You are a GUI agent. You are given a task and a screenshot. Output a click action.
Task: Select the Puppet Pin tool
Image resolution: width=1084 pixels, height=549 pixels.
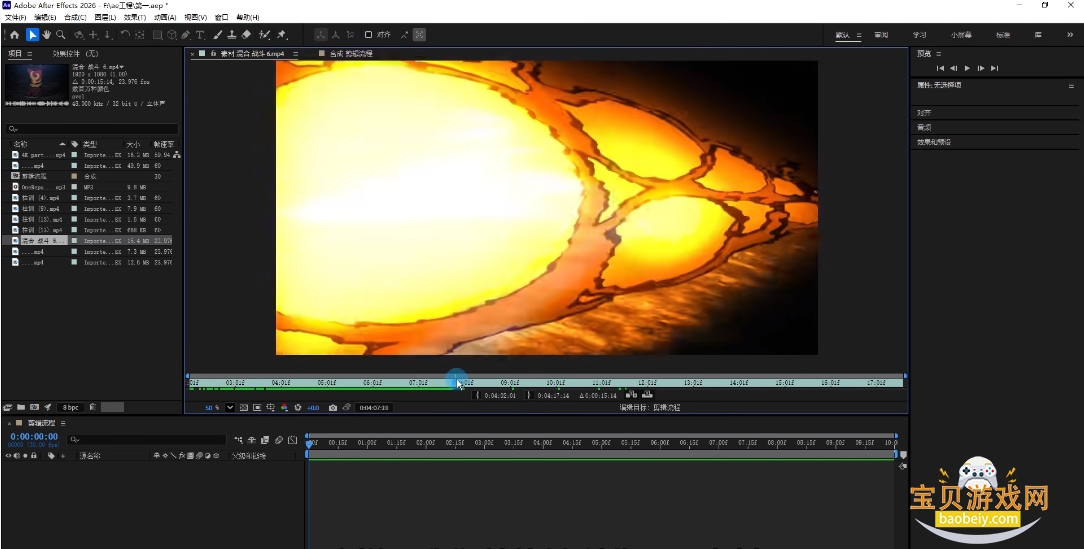pos(281,35)
